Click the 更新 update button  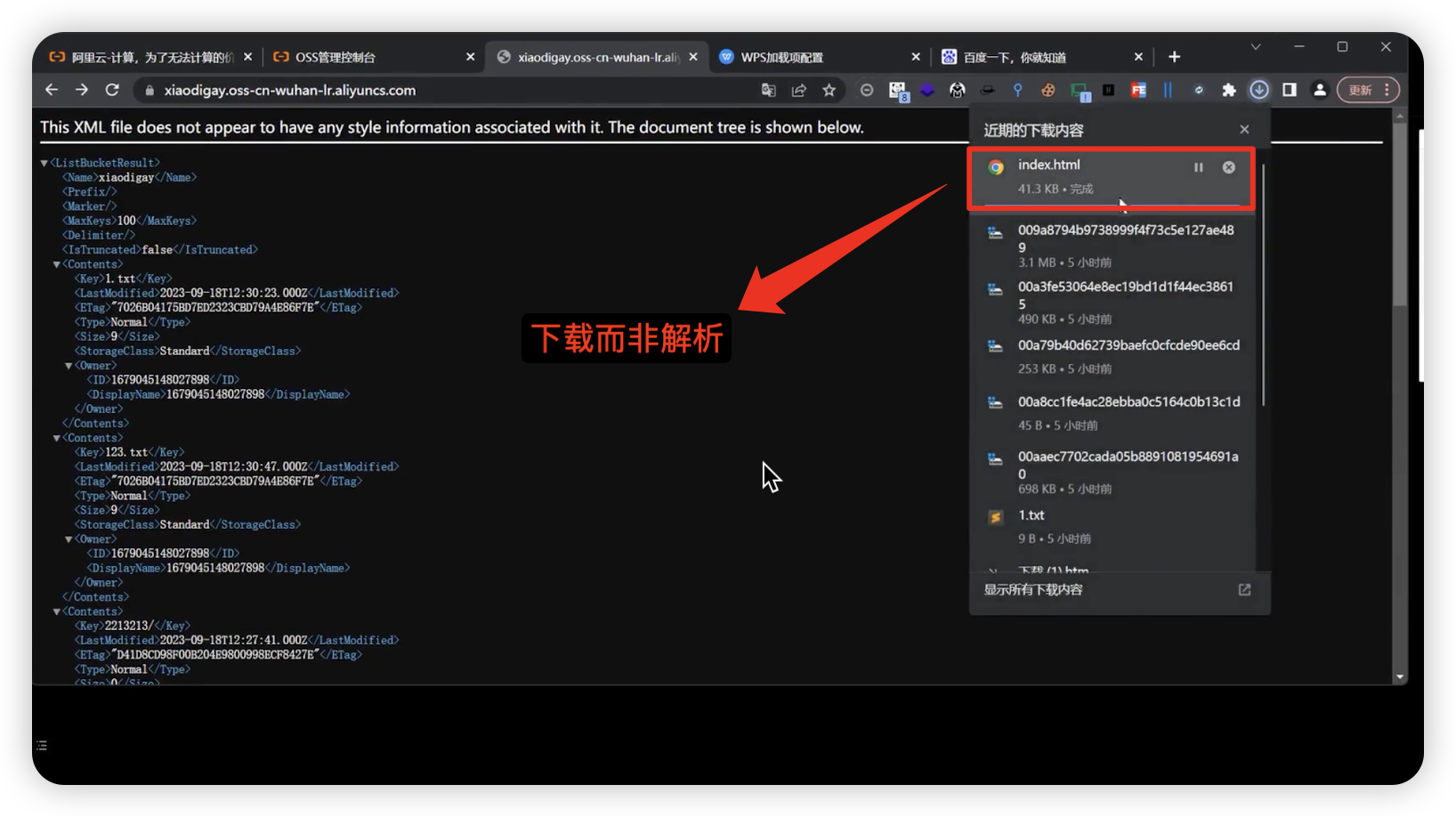click(1360, 90)
